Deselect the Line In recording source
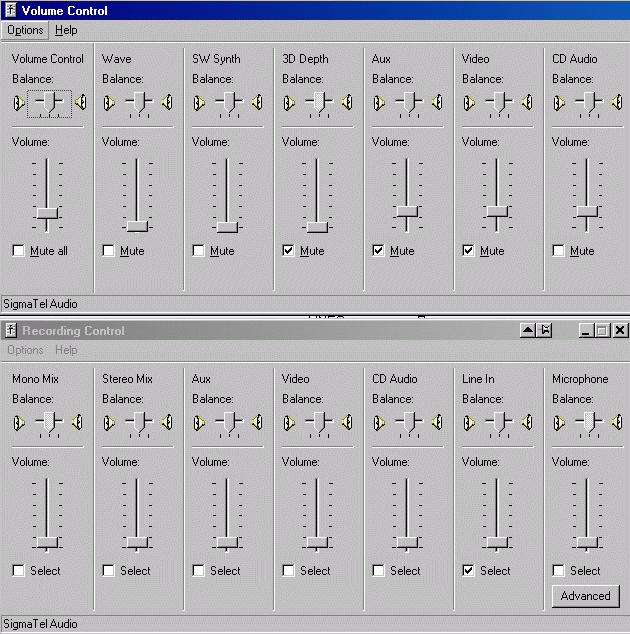This screenshot has height=634, width=630. 469,571
